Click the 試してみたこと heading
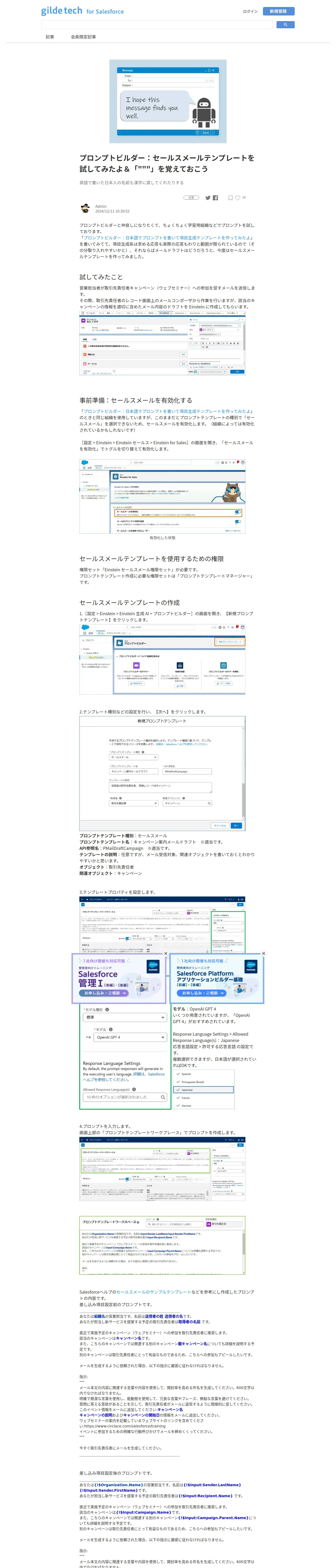This screenshot has height=1568, width=336. [101, 277]
